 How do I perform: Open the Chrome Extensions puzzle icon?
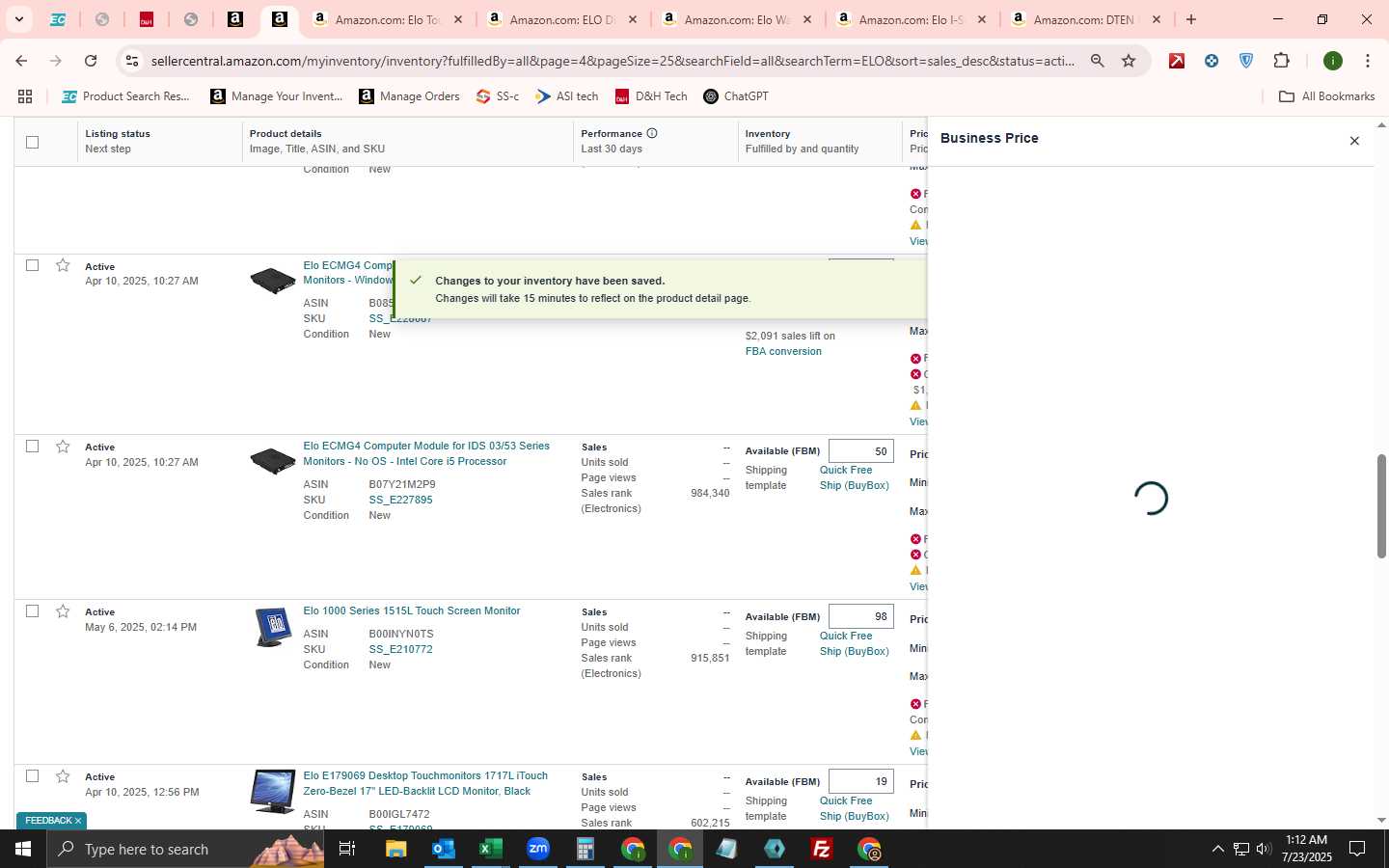[1281, 61]
